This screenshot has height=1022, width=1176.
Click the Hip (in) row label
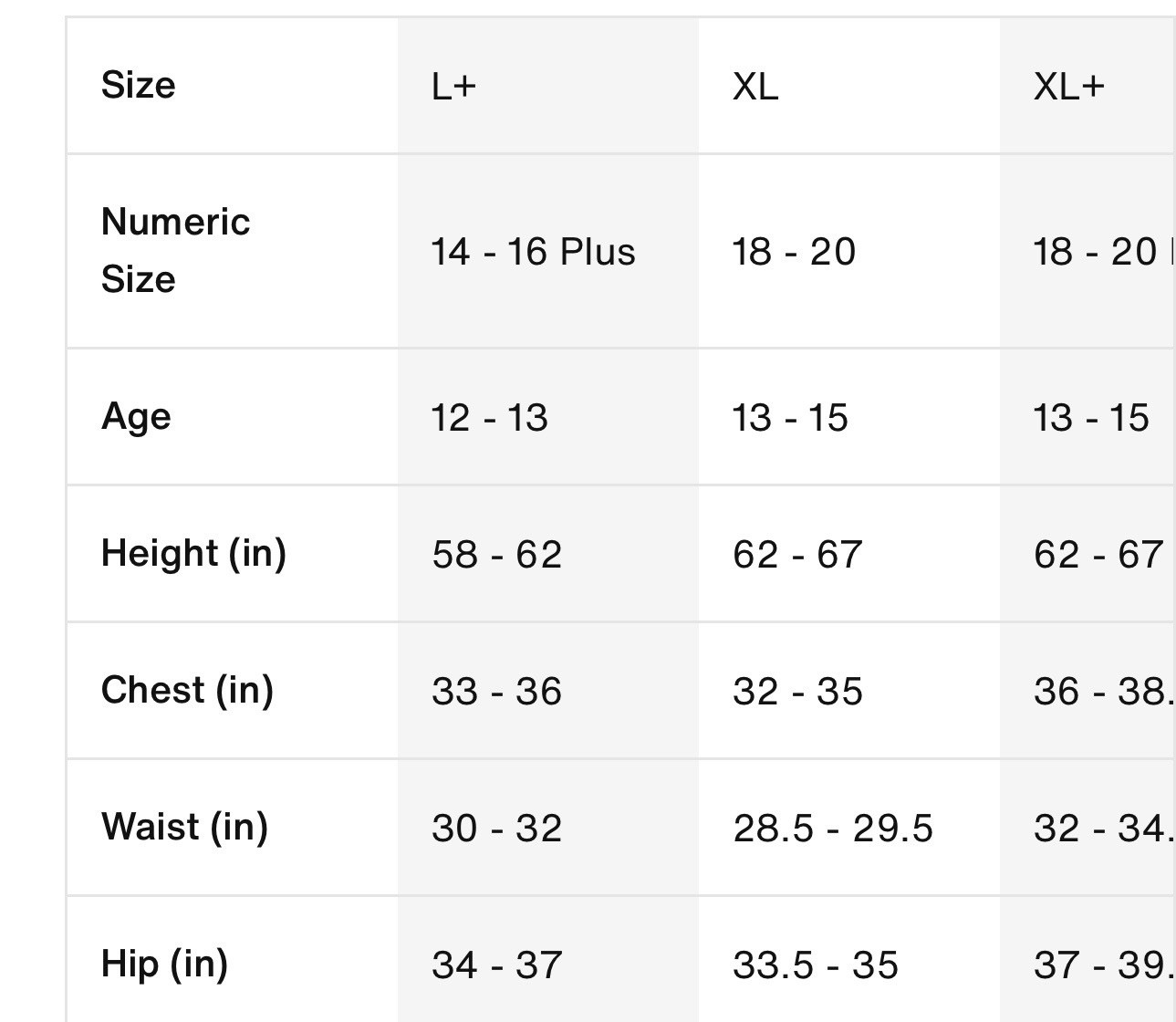[232, 960]
